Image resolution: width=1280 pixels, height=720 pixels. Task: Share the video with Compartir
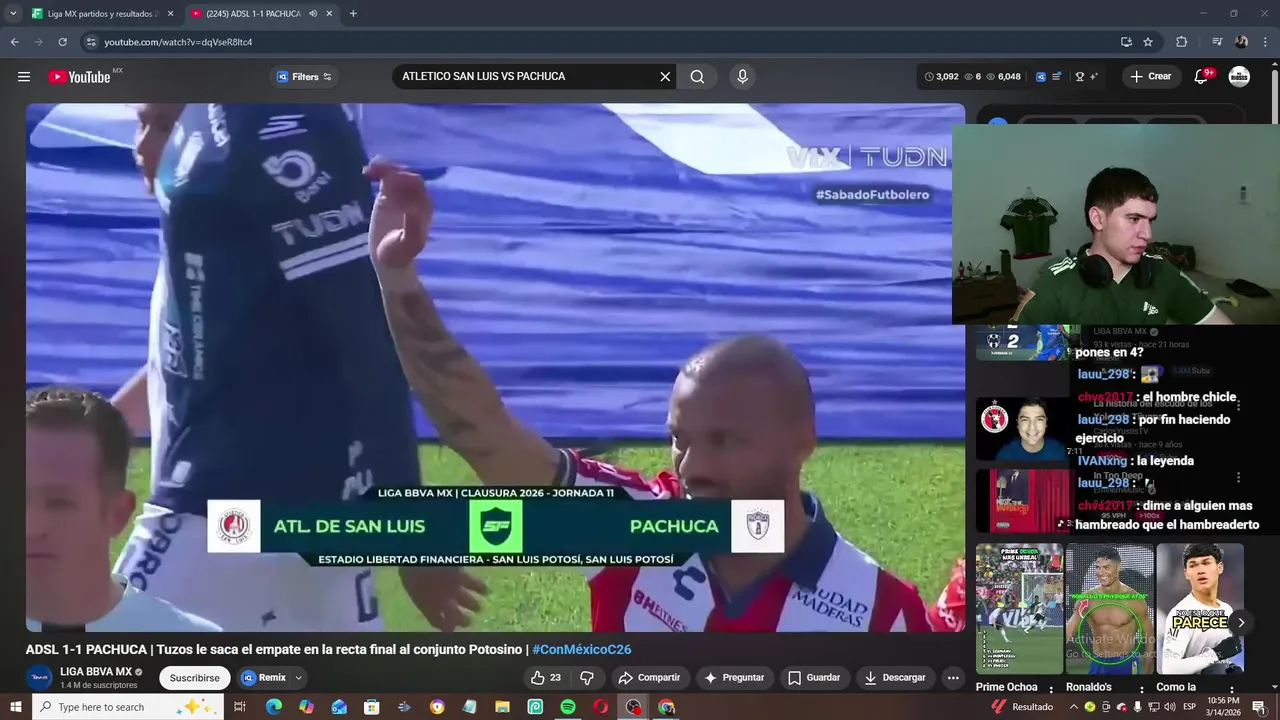(650, 678)
